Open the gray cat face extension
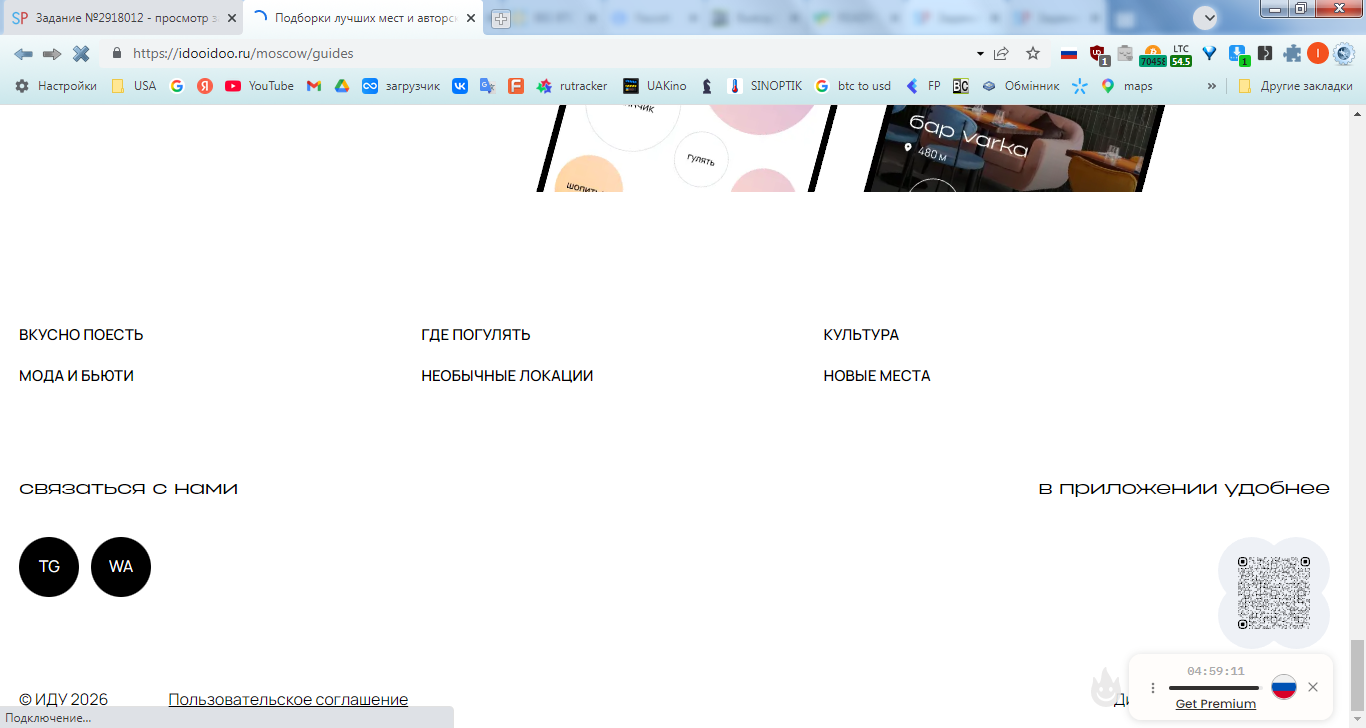Image resolution: width=1366 pixels, height=728 pixels. pyautogui.click(x=1125, y=54)
